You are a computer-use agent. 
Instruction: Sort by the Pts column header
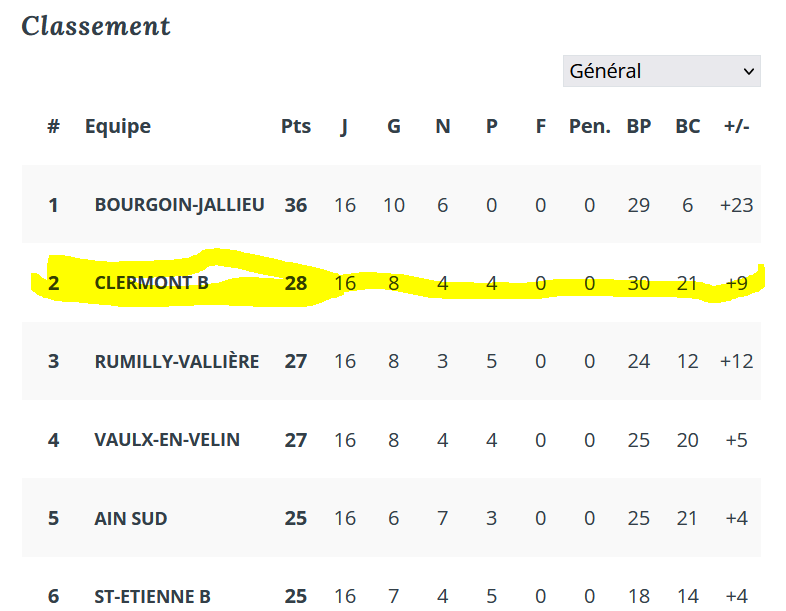point(296,126)
